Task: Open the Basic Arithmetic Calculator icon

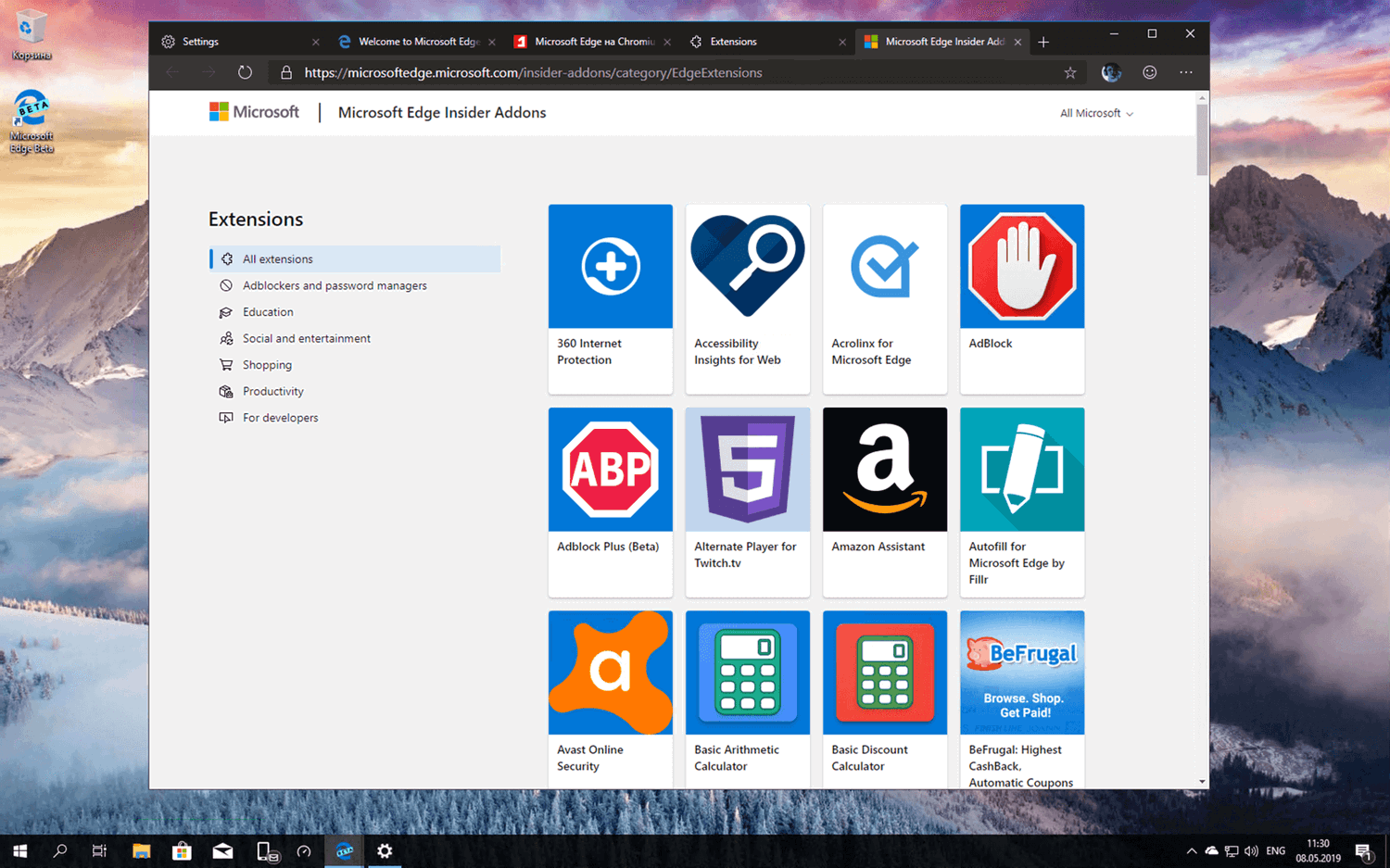Action: tap(748, 673)
